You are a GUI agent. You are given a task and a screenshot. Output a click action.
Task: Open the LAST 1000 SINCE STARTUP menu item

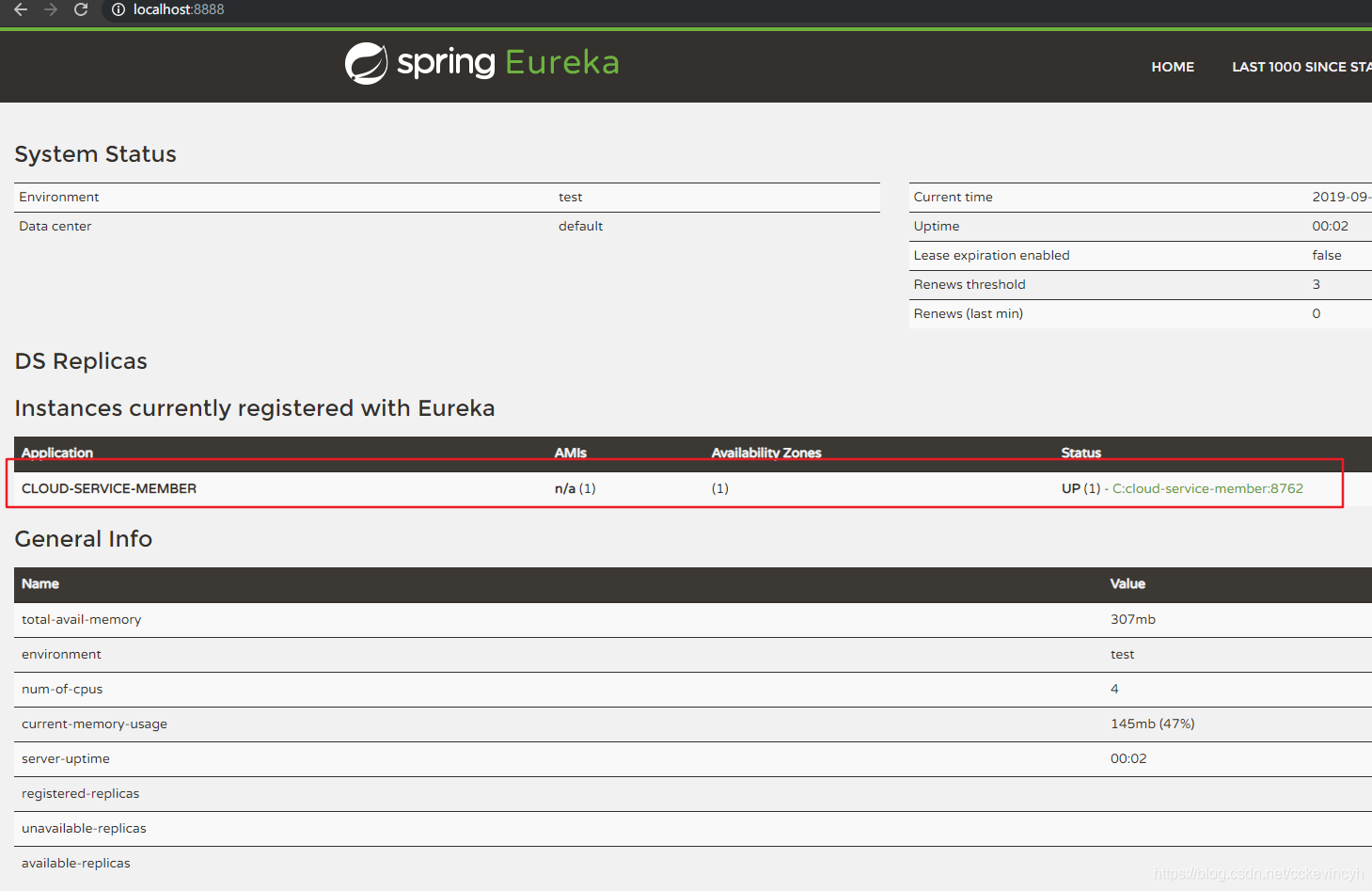pyautogui.click(x=1301, y=67)
